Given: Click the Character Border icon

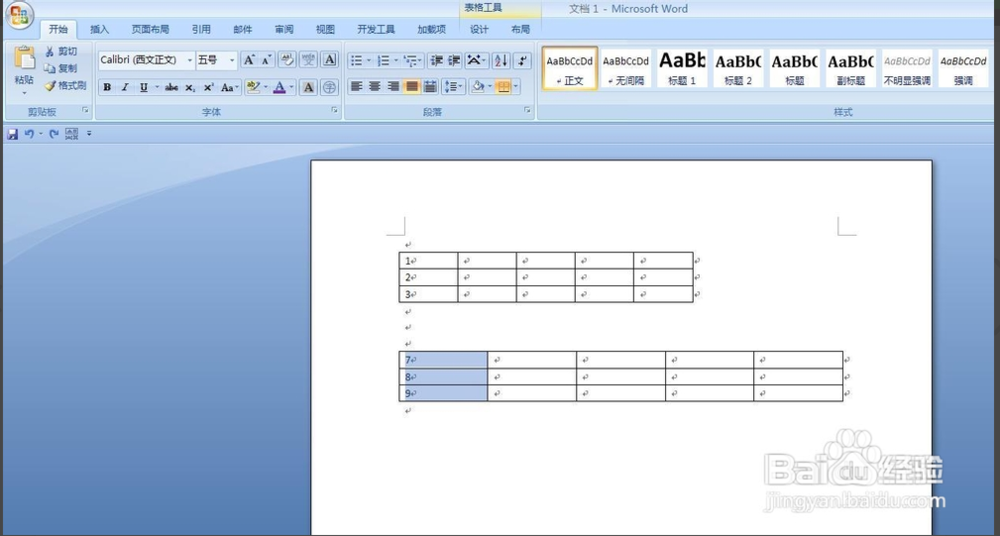Looking at the screenshot, I should (330, 60).
